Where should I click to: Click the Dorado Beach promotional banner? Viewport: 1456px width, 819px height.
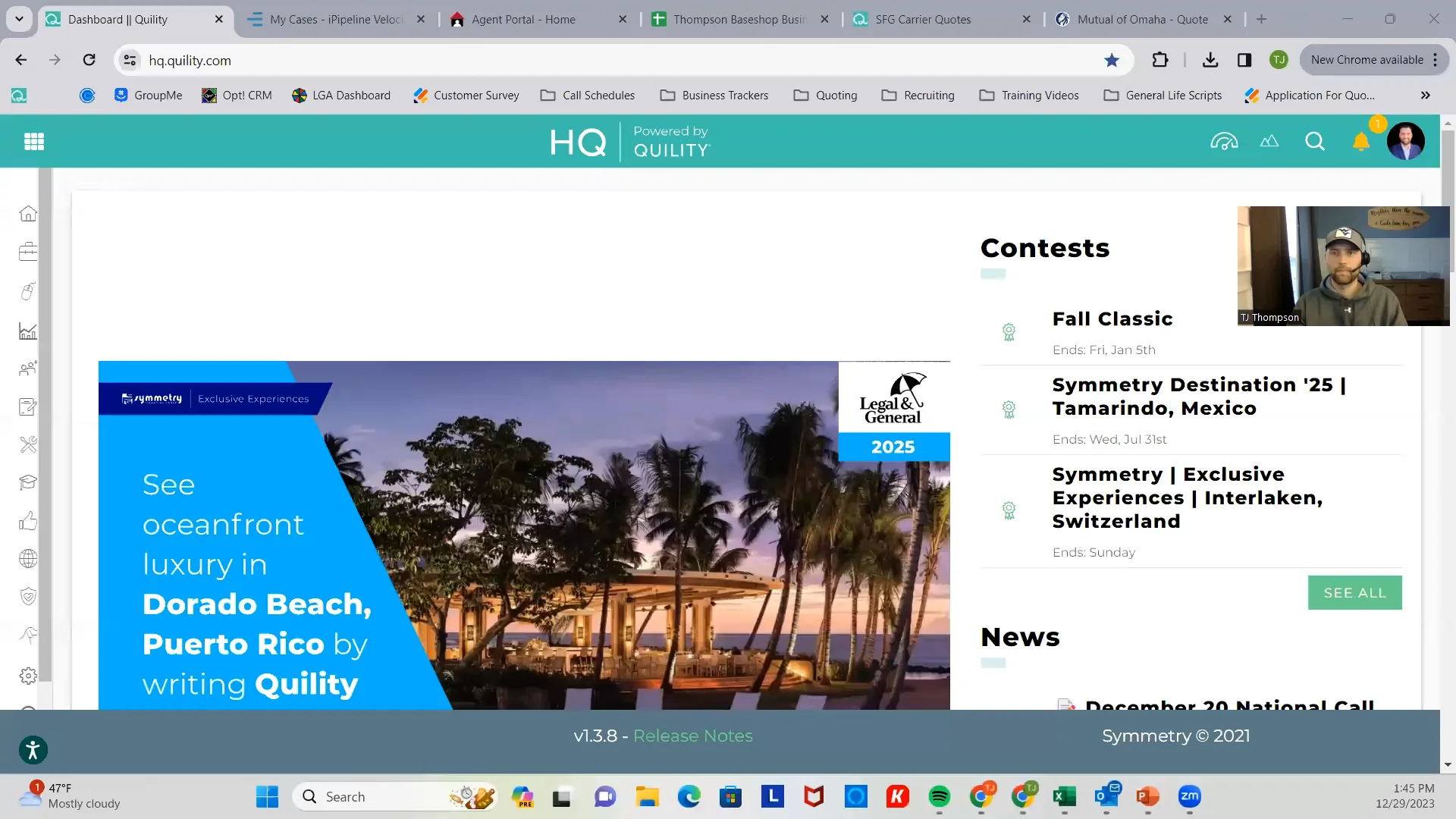pos(523,535)
